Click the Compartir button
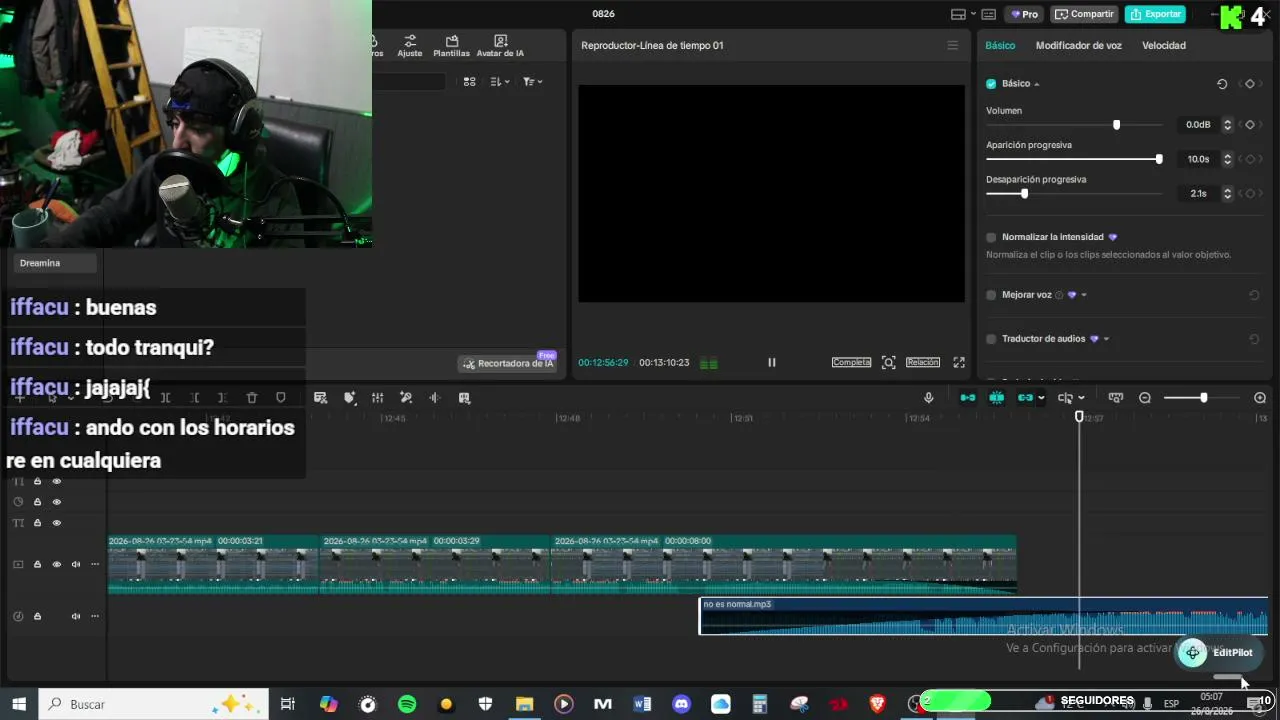Image resolution: width=1280 pixels, height=720 pixels. point(1084,14)
